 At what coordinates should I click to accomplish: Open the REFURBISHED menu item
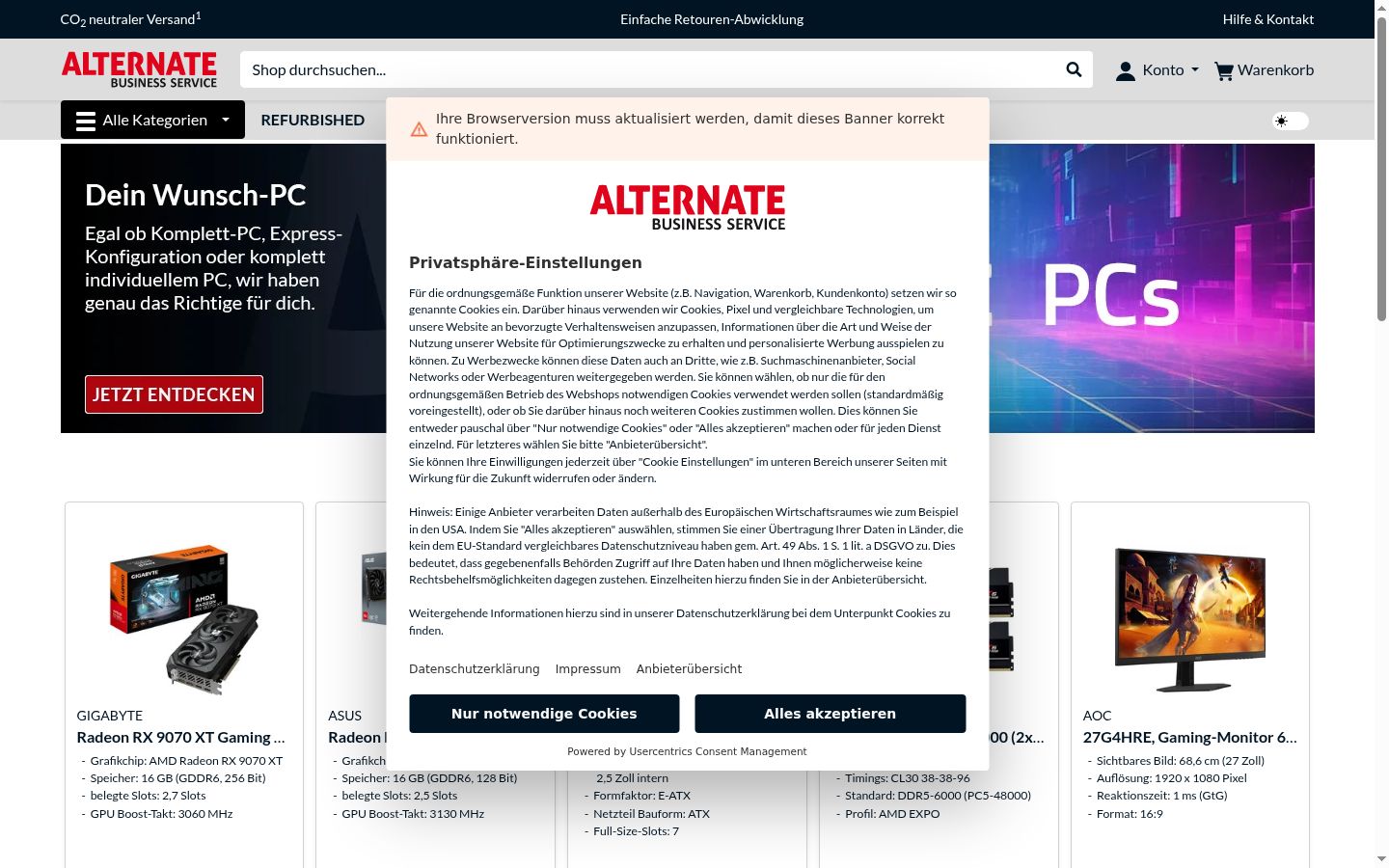(313, 120)
